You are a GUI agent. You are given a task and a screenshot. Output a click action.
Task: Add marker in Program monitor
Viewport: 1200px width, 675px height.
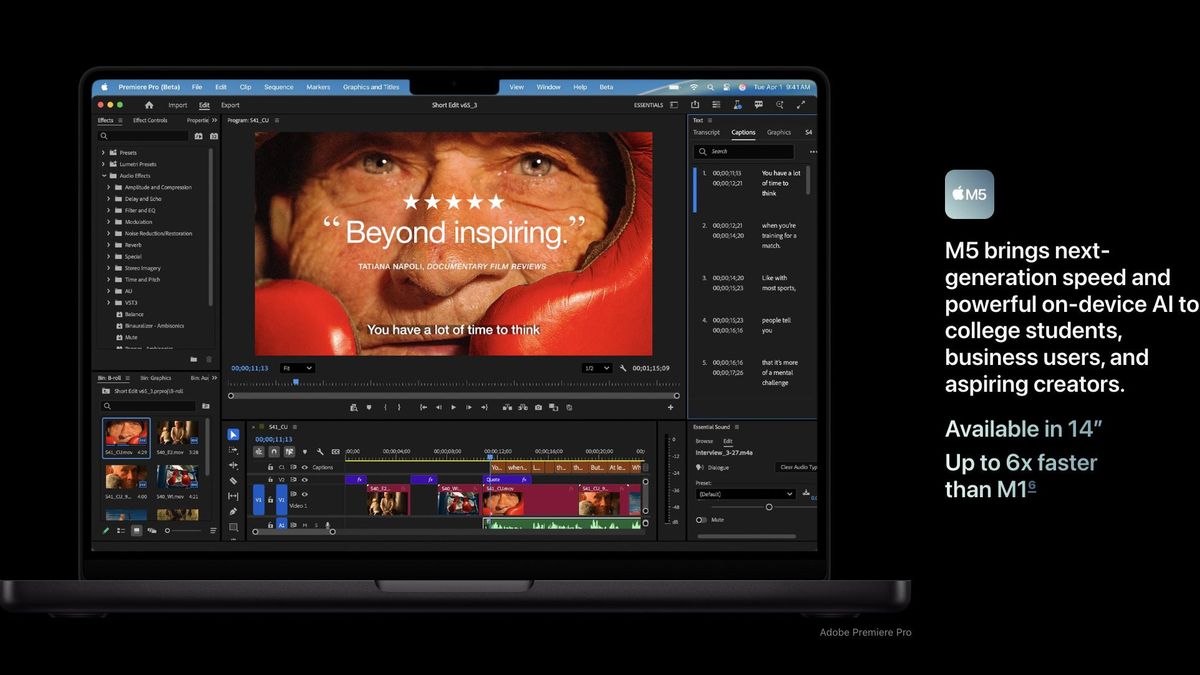[x=369, y=407]
